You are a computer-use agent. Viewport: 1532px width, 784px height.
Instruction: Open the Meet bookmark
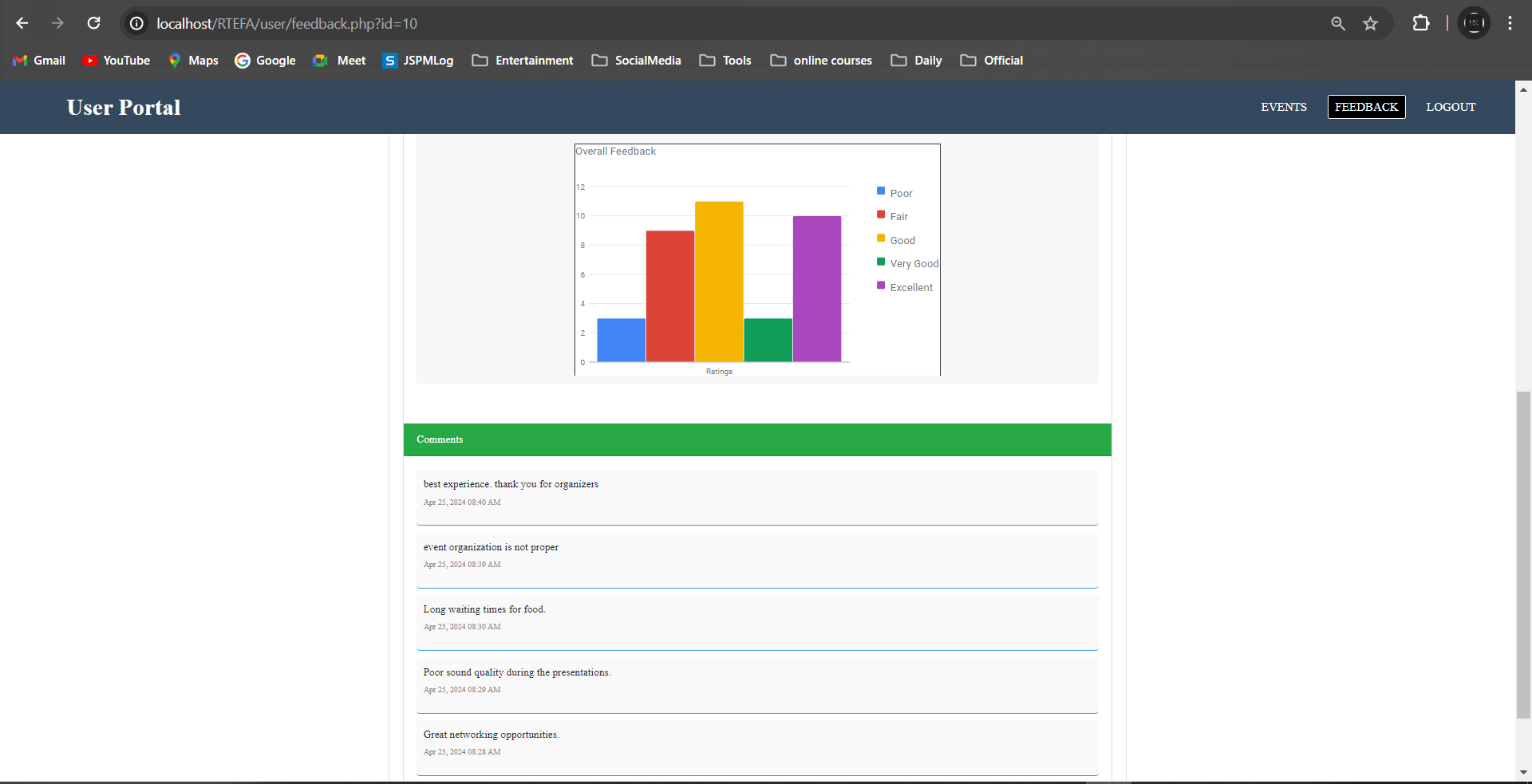click(340, 61)
